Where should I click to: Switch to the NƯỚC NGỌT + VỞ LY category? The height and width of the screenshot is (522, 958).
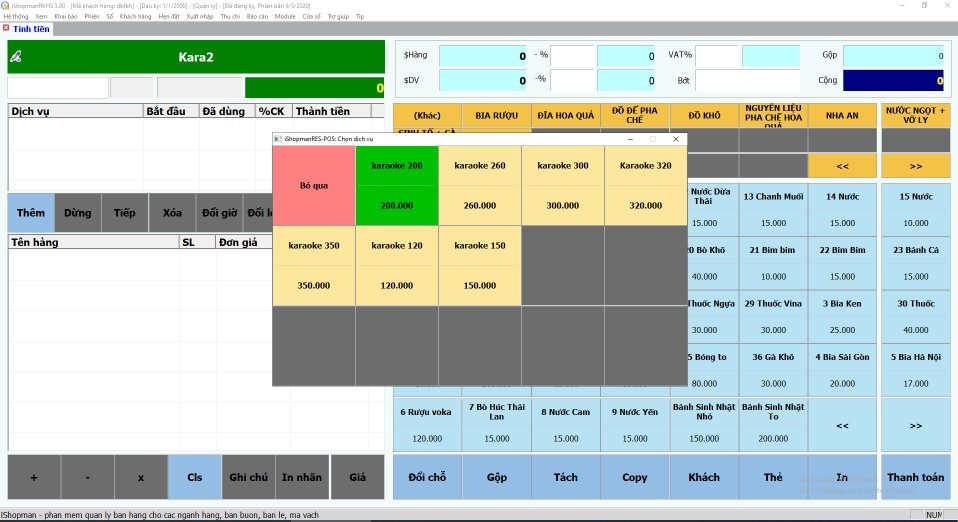[915, 115]
